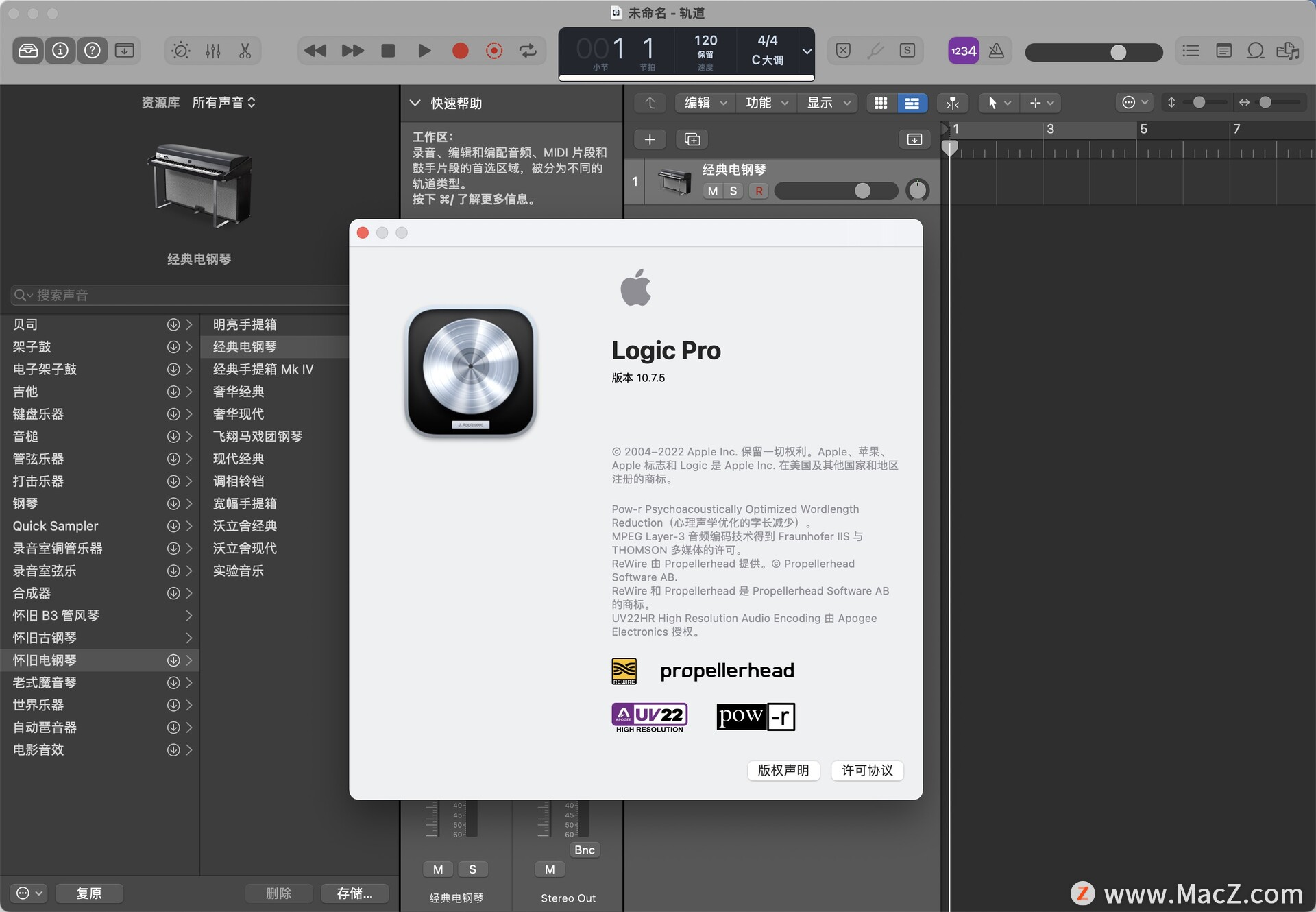Click the 许可协议 button
This screenshot has width=1316, height=912.
[866, 771]
